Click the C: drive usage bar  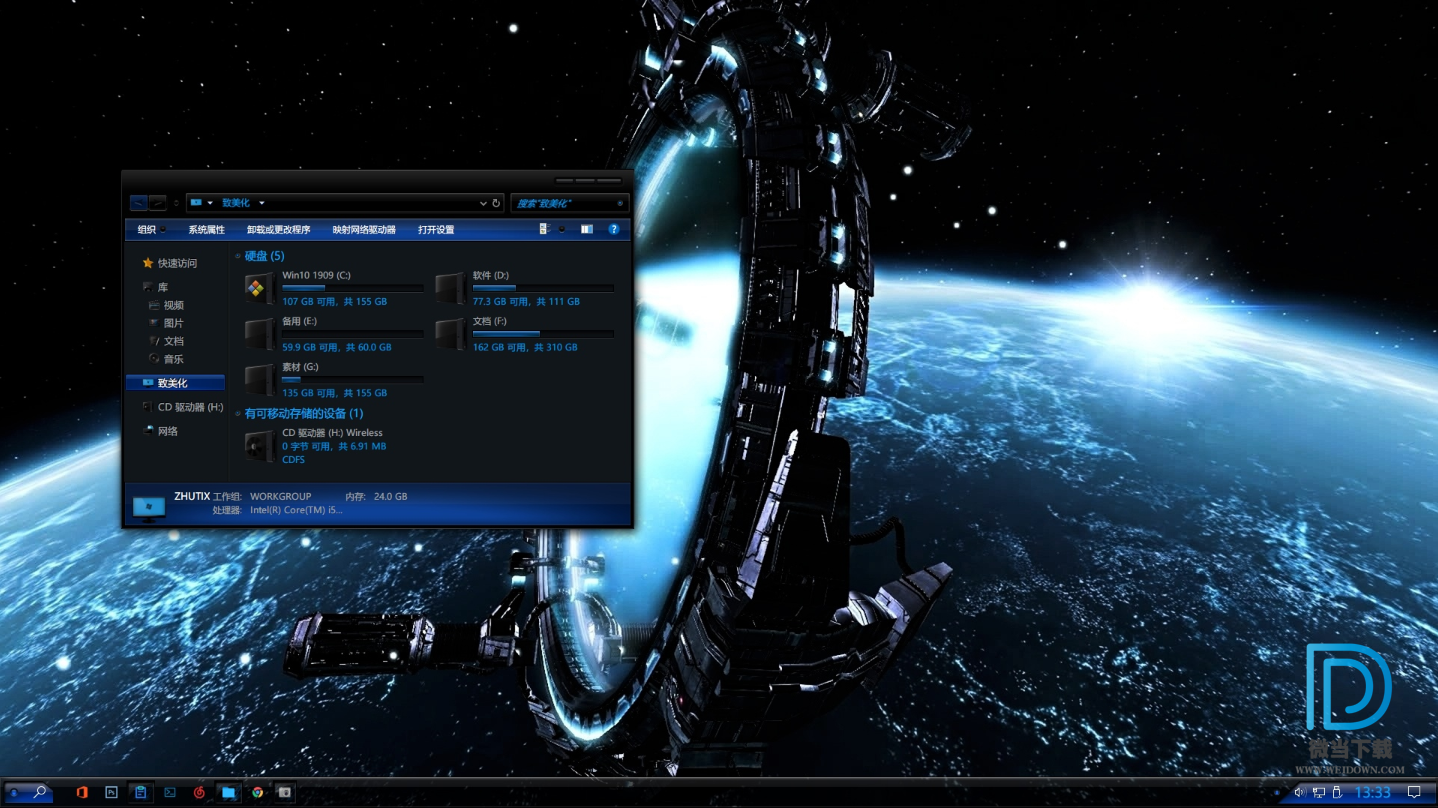353,288
